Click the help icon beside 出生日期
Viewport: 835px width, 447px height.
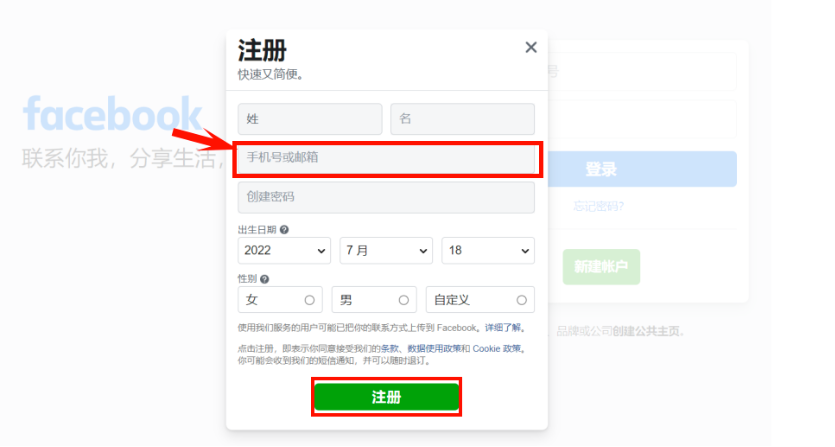pyautogui.click(x=284, y=230)
